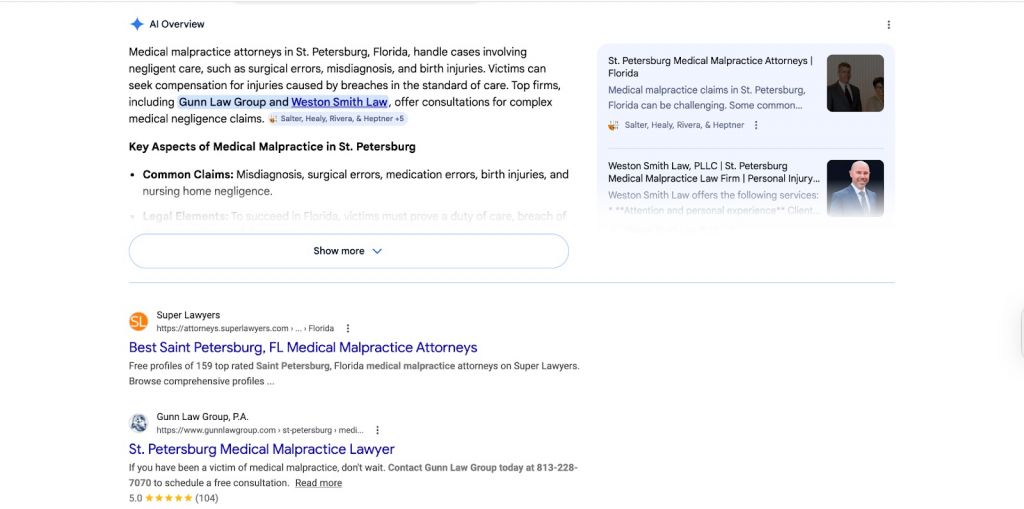
Task: Click the Salter, Healy, Rivera, & Heptner +5 source chip
Action: tap(337, 119)
